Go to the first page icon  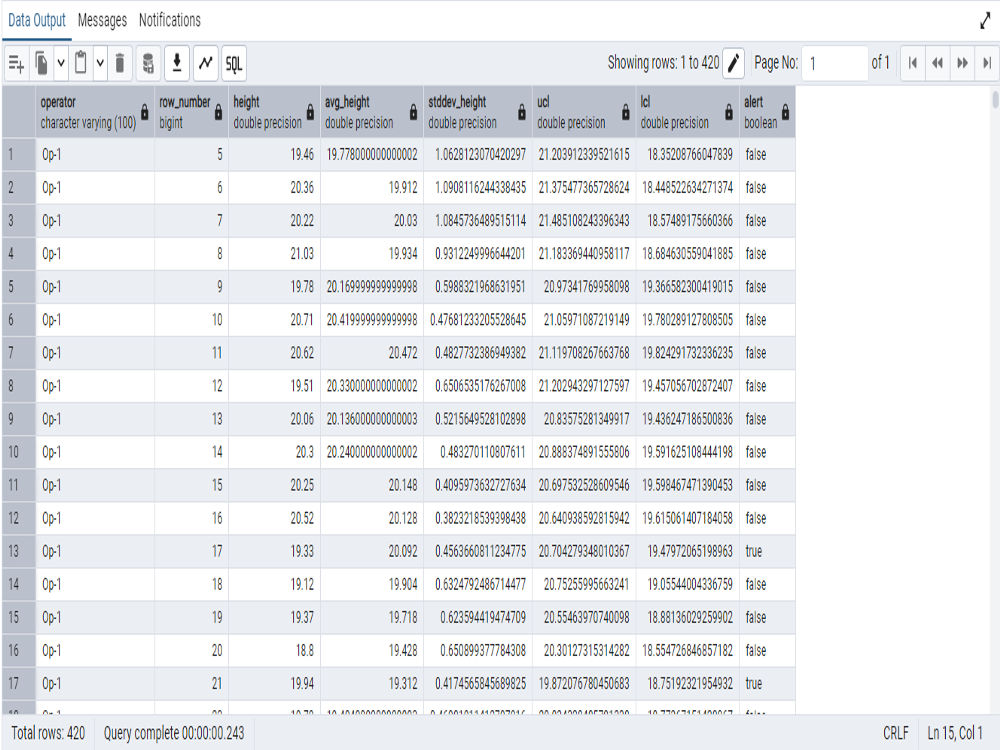click(x=913, y=63)
